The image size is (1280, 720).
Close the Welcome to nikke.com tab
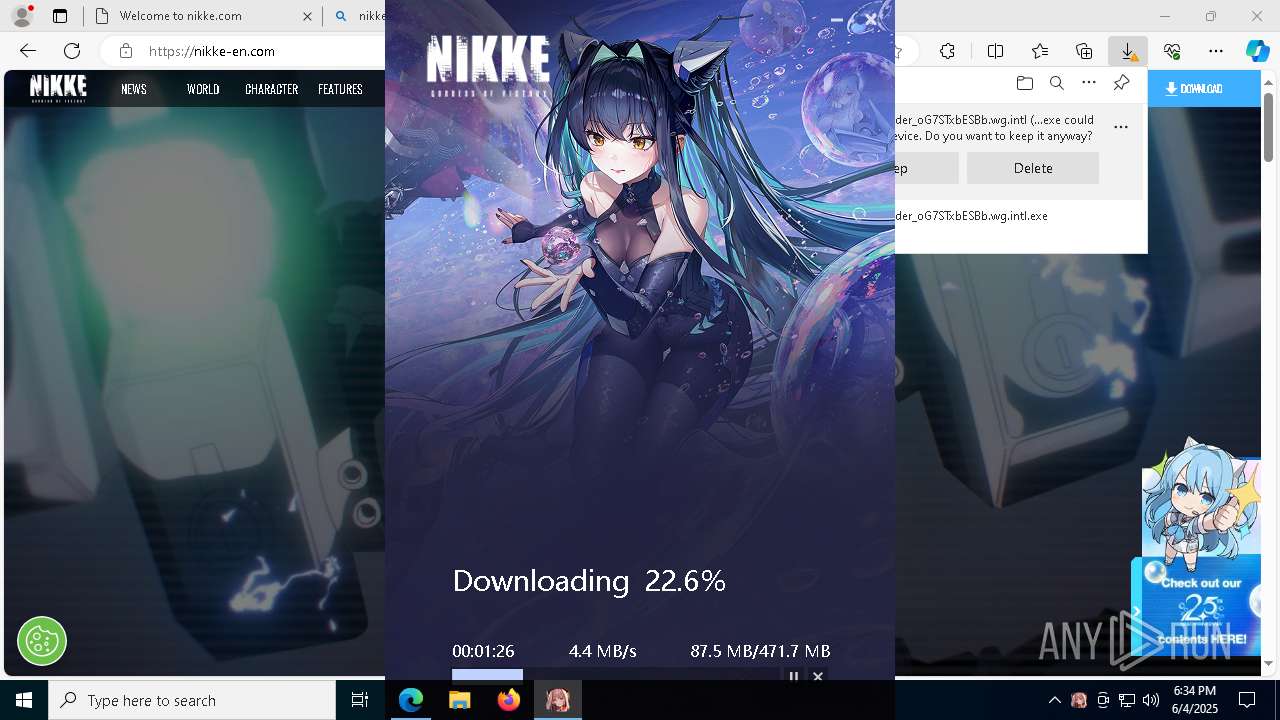coord(307,16)
